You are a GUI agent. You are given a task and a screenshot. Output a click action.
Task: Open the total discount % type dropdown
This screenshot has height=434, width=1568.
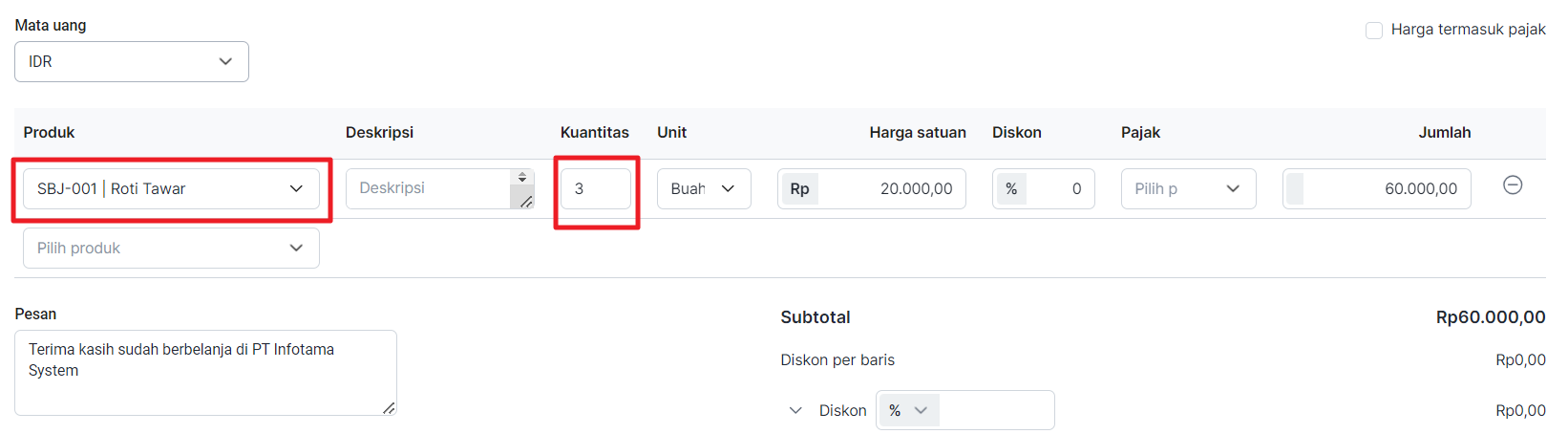tap(908, 411)
